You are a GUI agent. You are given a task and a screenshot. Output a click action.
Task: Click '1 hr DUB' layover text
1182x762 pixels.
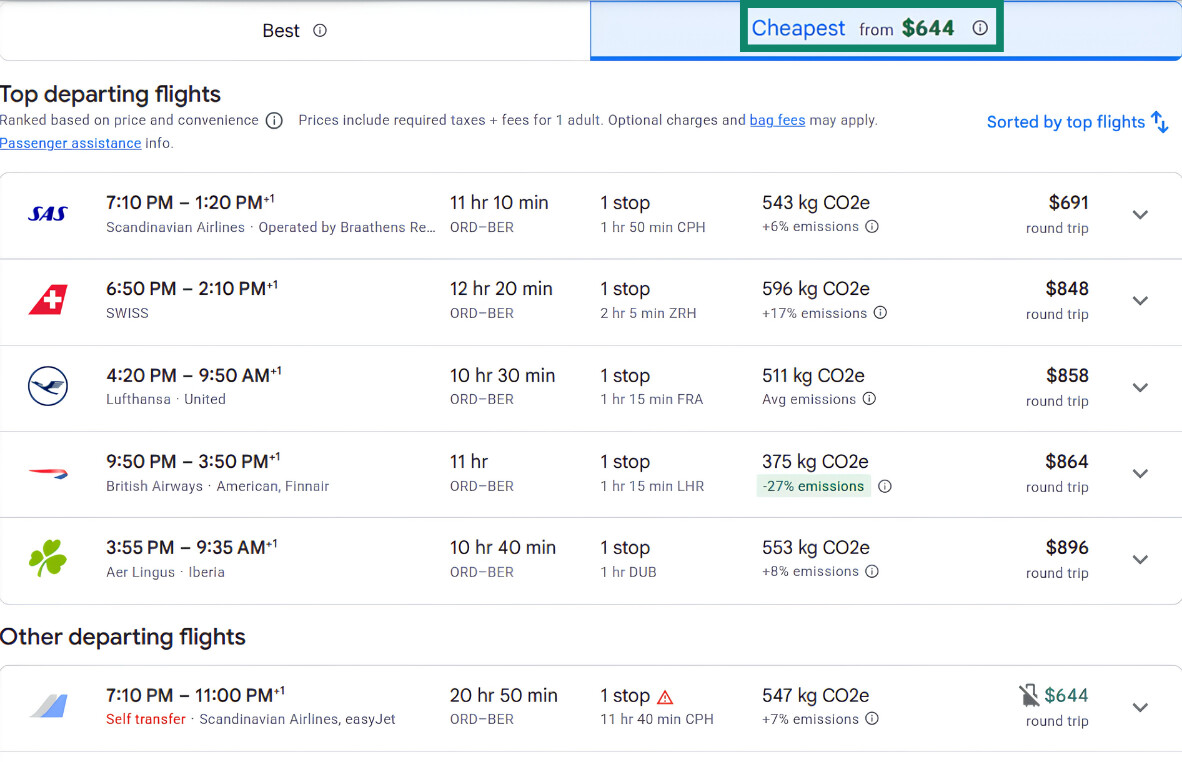[628, 572]
